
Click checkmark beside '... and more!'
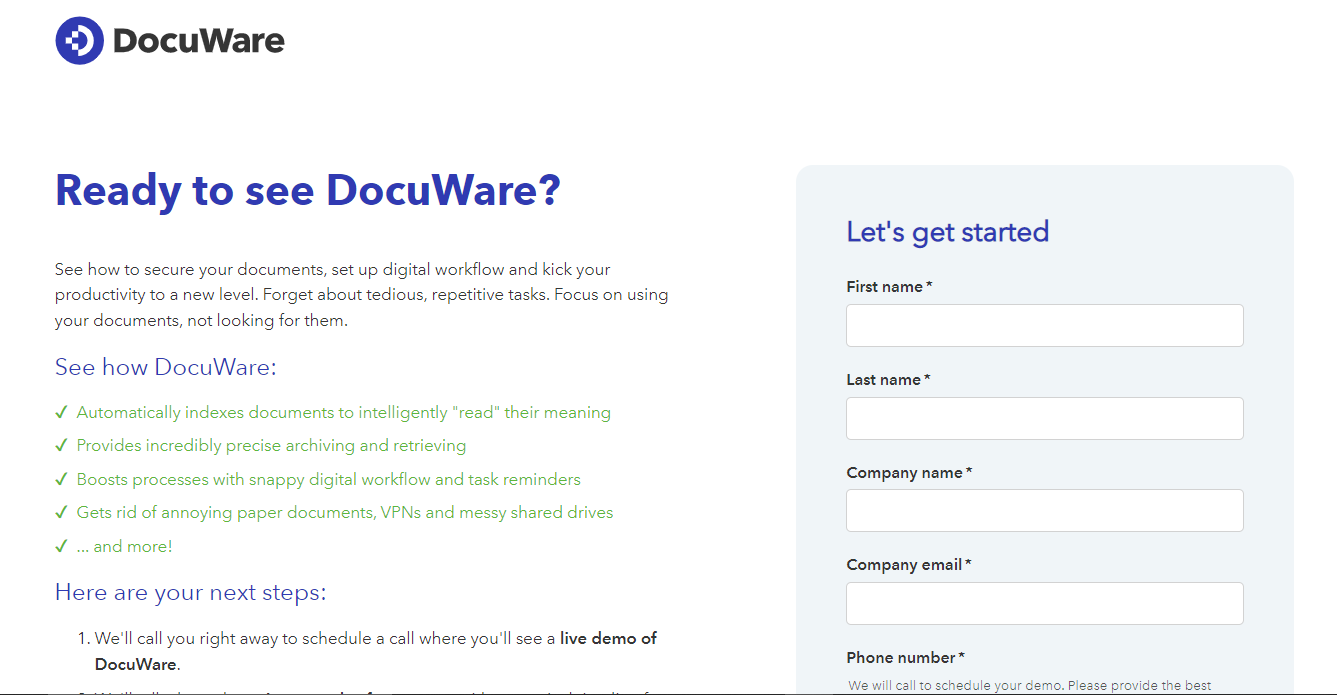pyautogui.click(x=62, y=546)
